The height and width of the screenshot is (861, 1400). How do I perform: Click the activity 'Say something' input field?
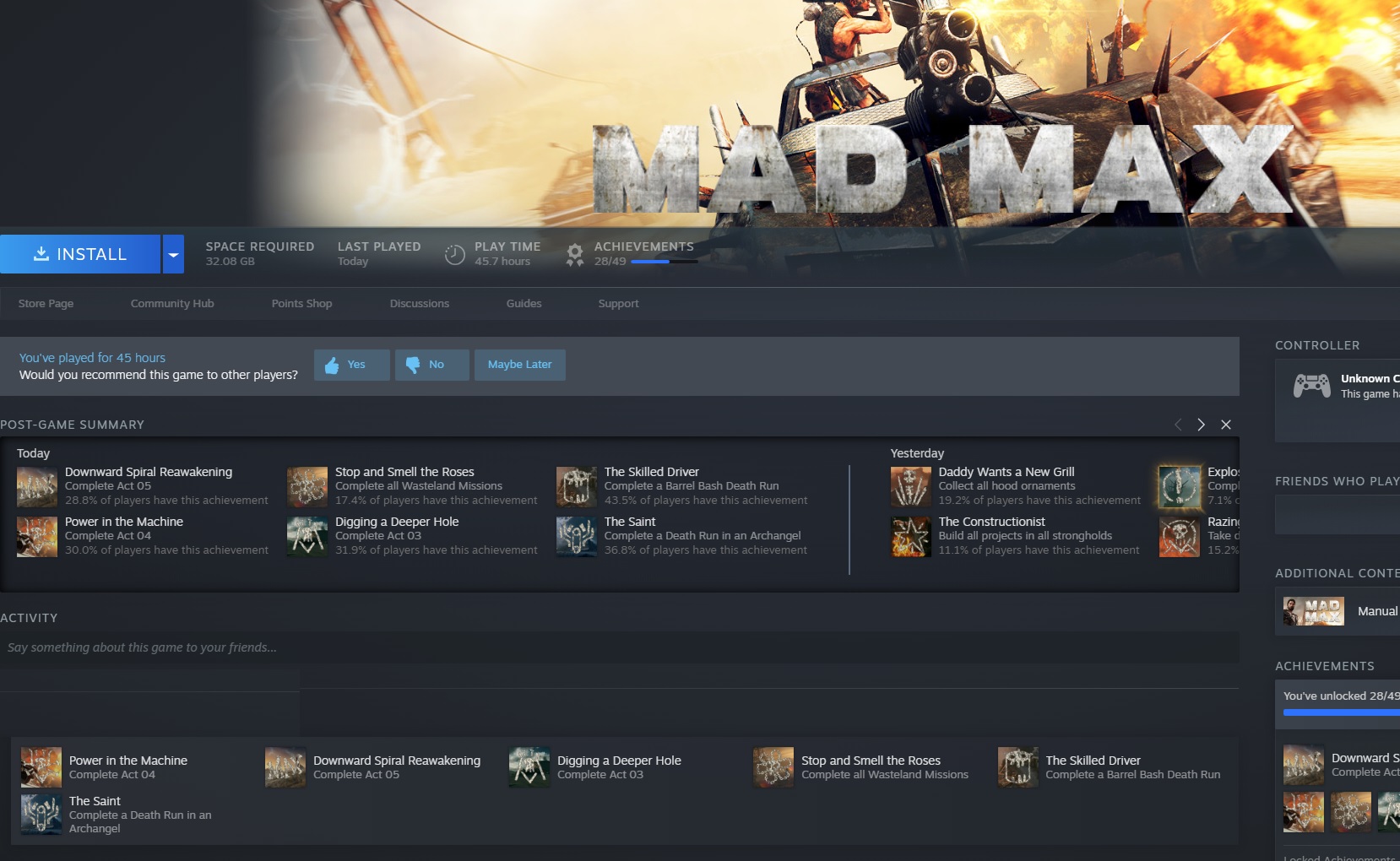click(x=620, y=647)
